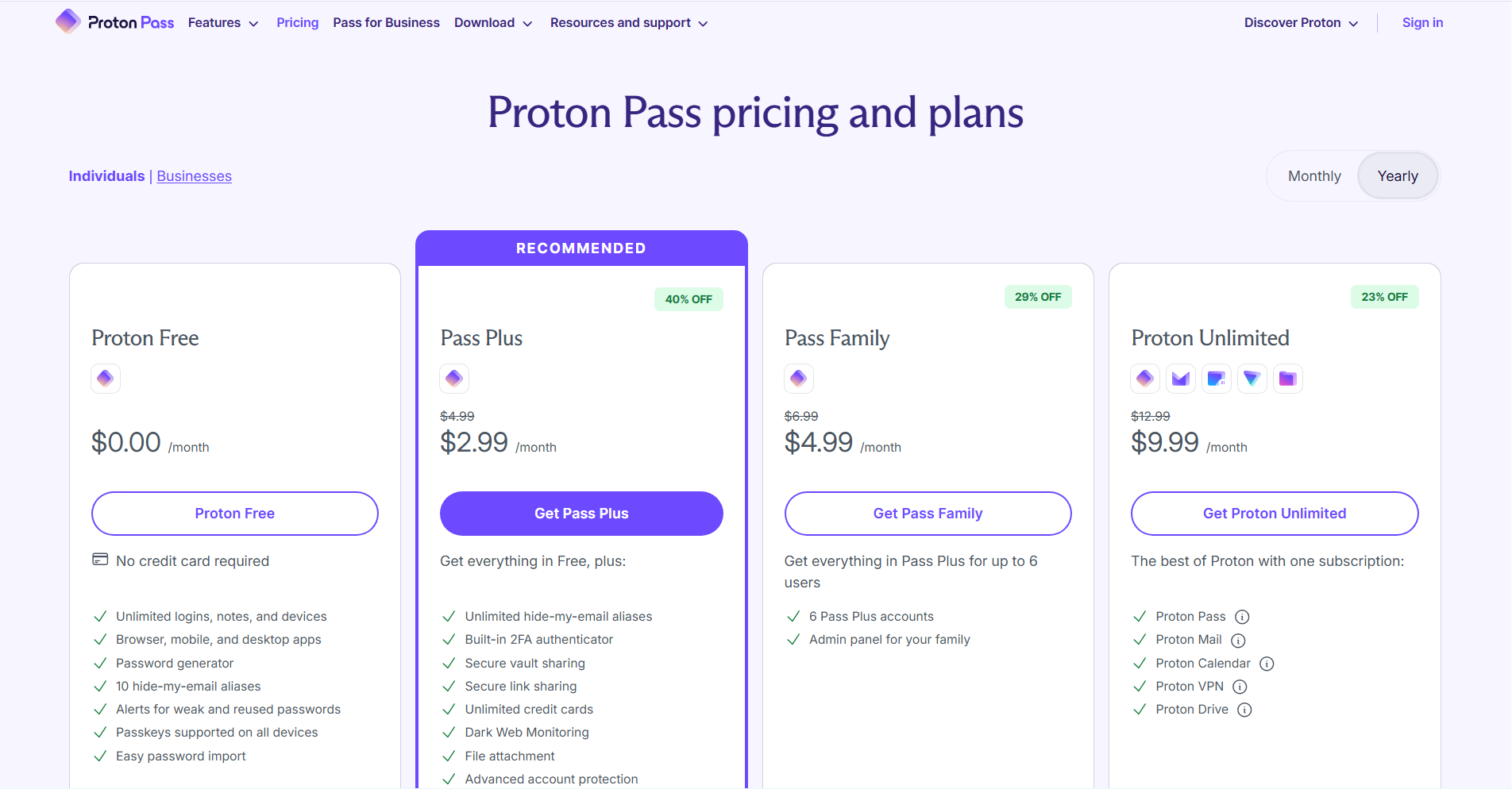
Task: Click the Proton Drive icon in Proton Unlimited
Action: (x=1287, y=379)
